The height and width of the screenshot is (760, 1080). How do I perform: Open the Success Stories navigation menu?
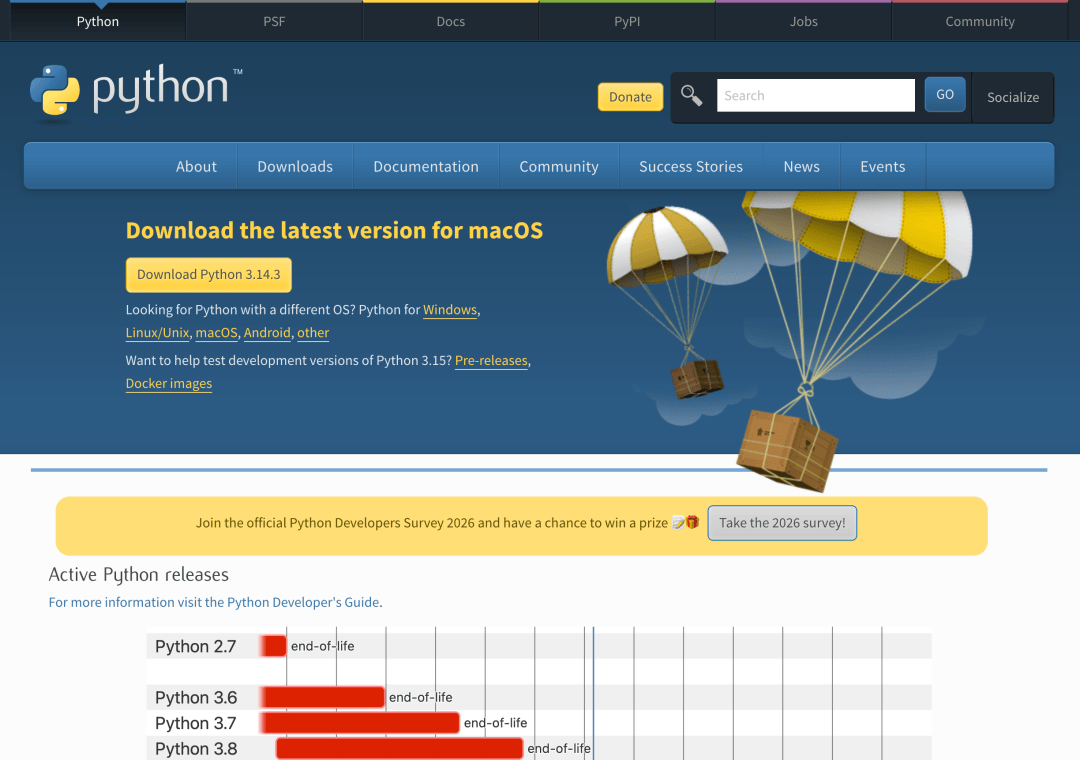point(691,166)
